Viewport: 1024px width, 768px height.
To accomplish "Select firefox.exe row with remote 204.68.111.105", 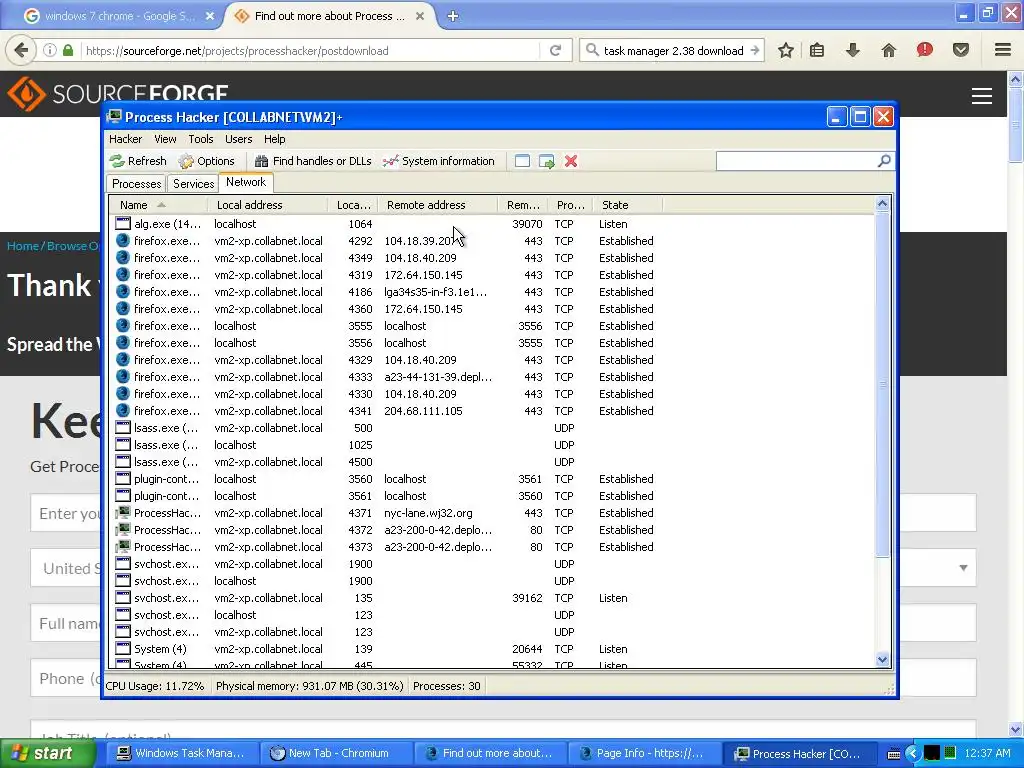I will pos(385,411).
